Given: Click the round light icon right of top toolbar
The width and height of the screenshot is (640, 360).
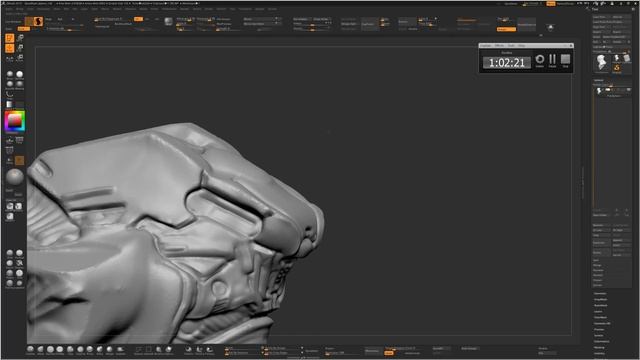Looking at the screenshot, I should [x=550, y=27].
